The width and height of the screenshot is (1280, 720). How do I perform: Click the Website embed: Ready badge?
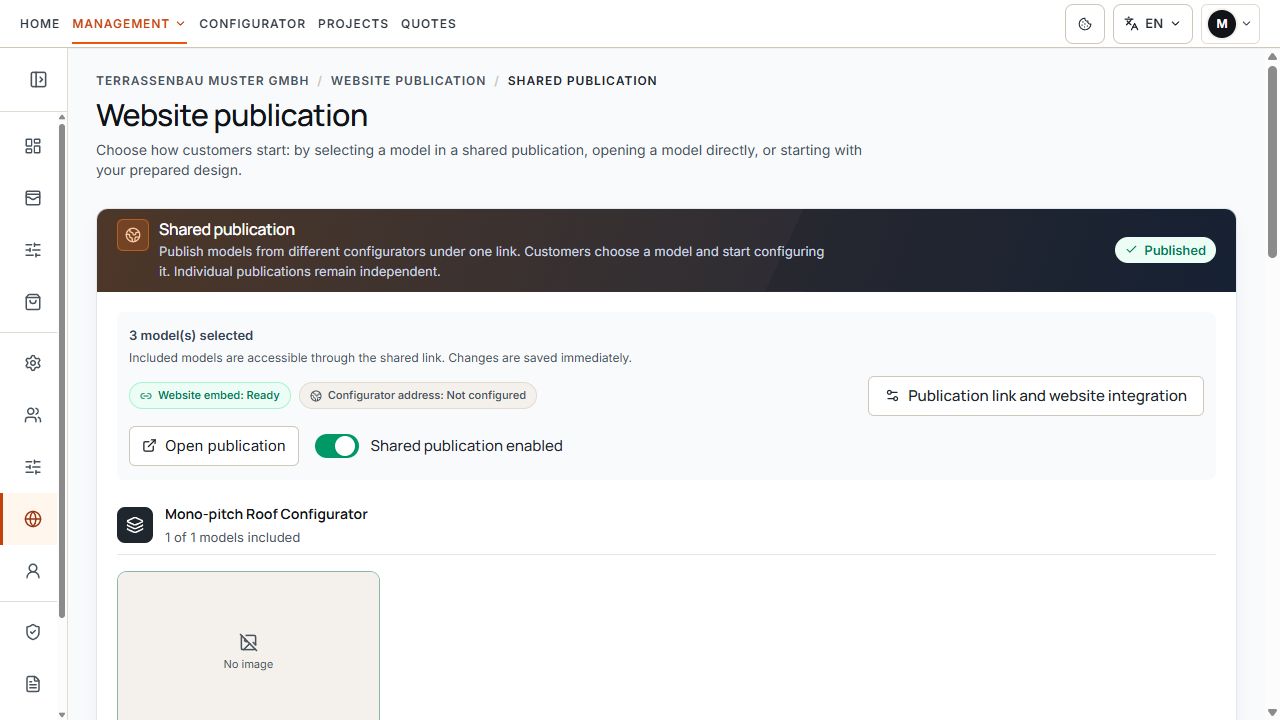coord(210,395)
